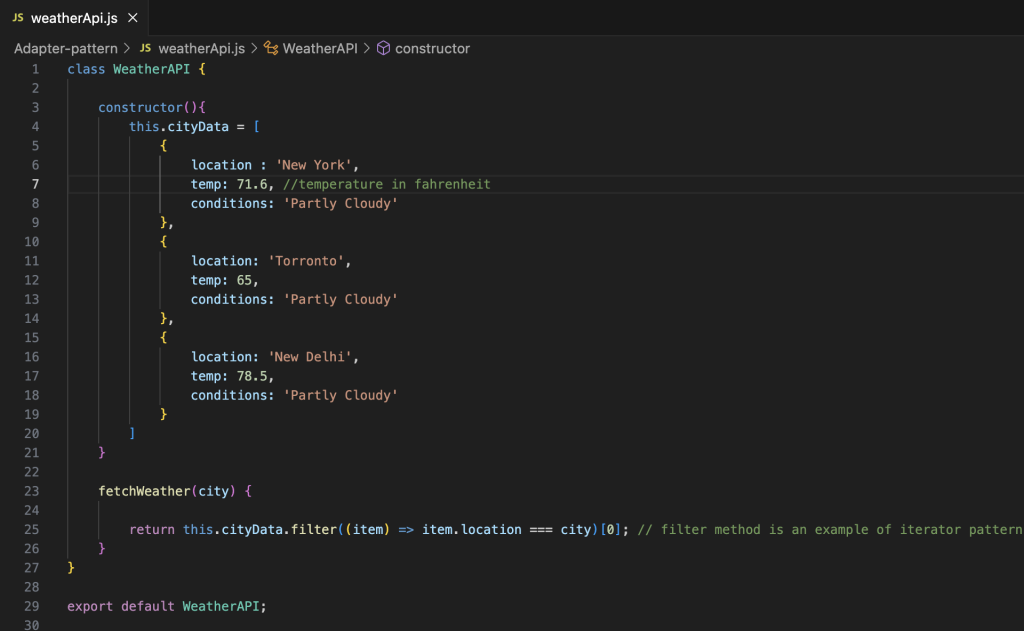Open weatherApi.js breadcrumb item
This screenshot has height=631, width=1024.
[x=201, y=48]
